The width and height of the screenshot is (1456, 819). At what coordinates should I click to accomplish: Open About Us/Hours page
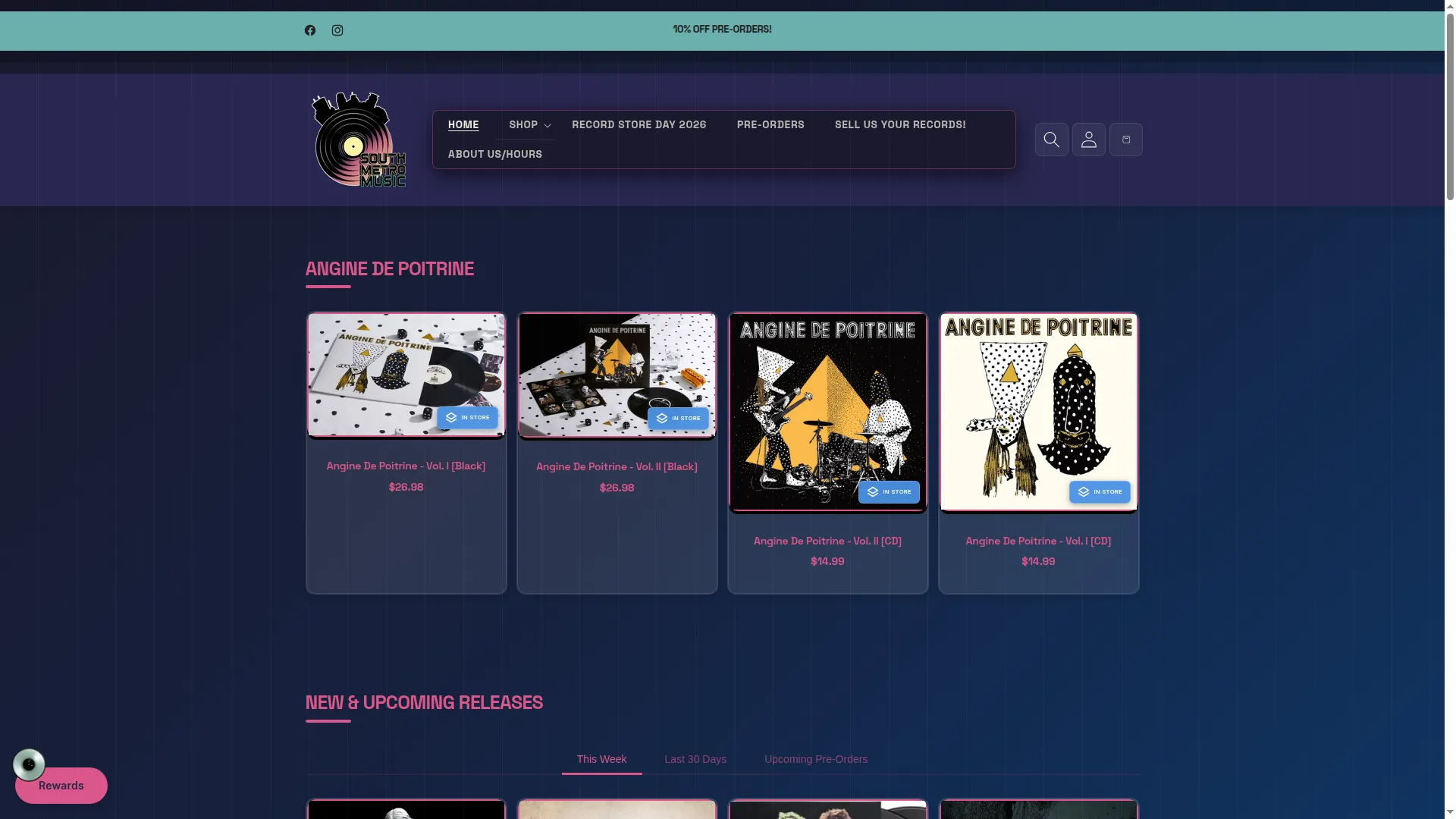tap(495, 155)
